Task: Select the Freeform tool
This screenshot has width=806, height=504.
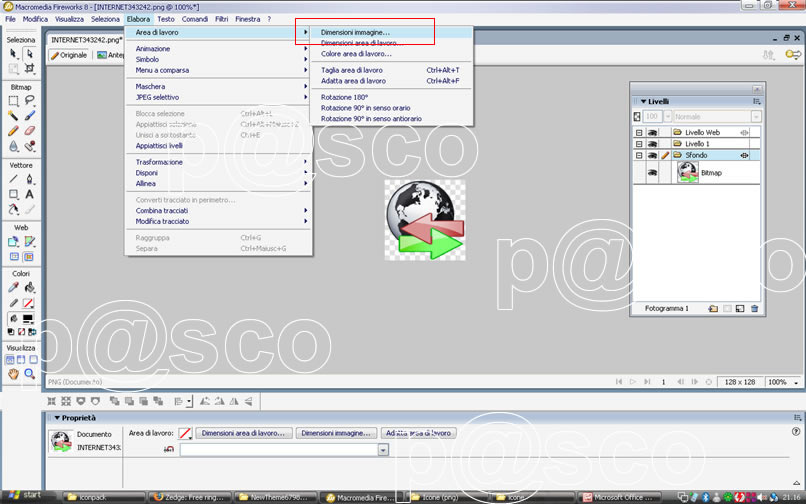Action: coord(13,209)
